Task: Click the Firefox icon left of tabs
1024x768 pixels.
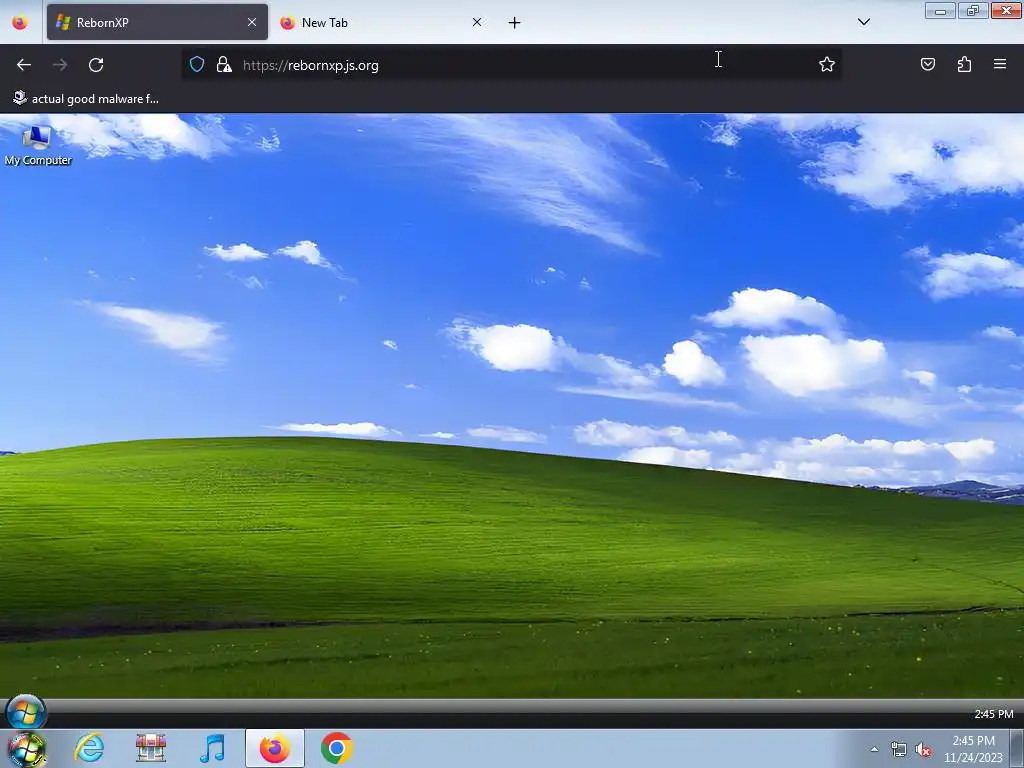Action: pos(20,22)
